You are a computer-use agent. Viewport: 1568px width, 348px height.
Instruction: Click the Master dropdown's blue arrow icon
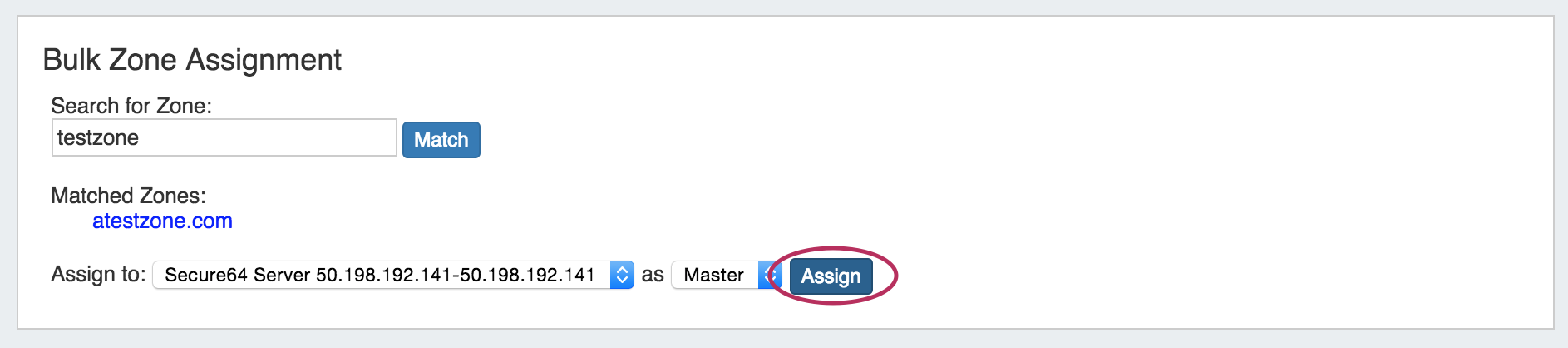point(768,275)
